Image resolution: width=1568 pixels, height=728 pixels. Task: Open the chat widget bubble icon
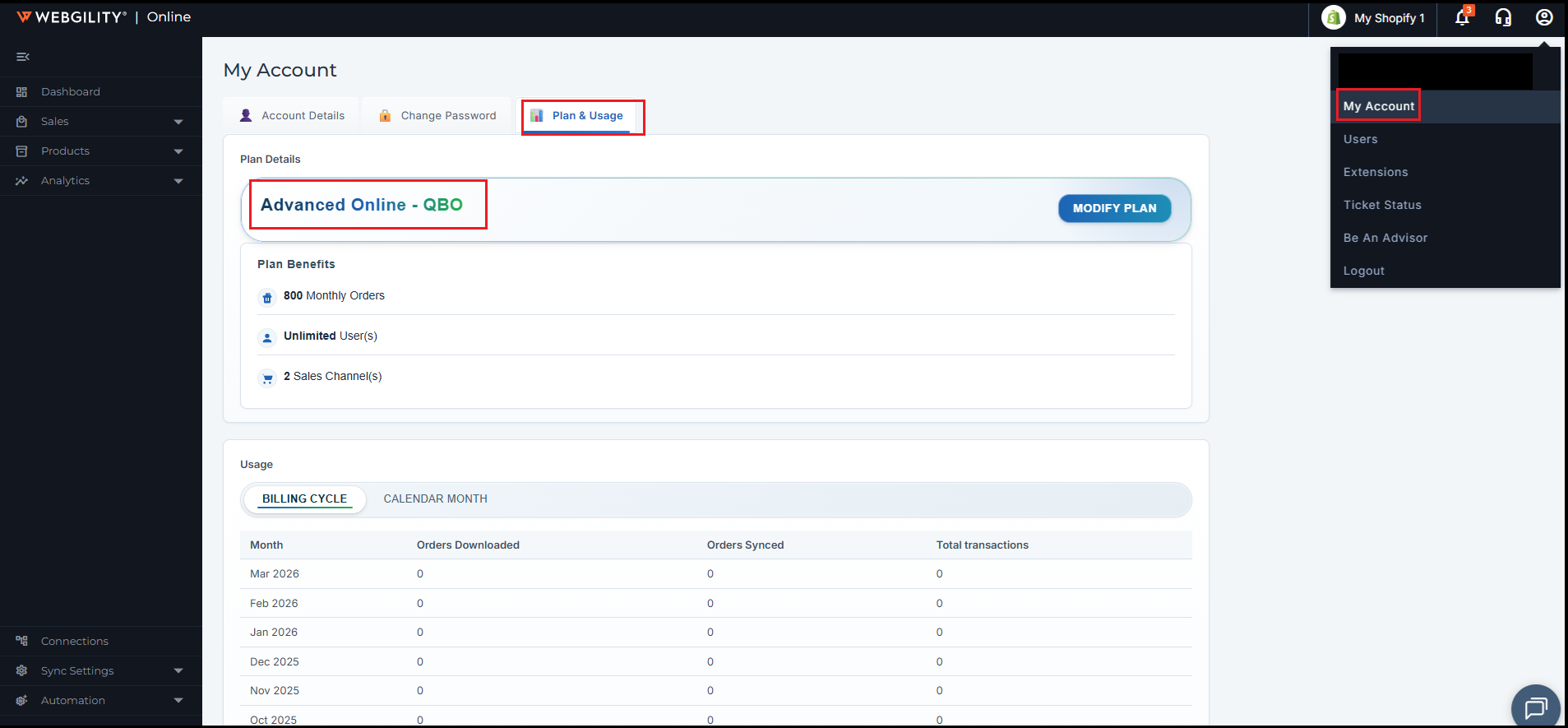tap(1535, 707)
